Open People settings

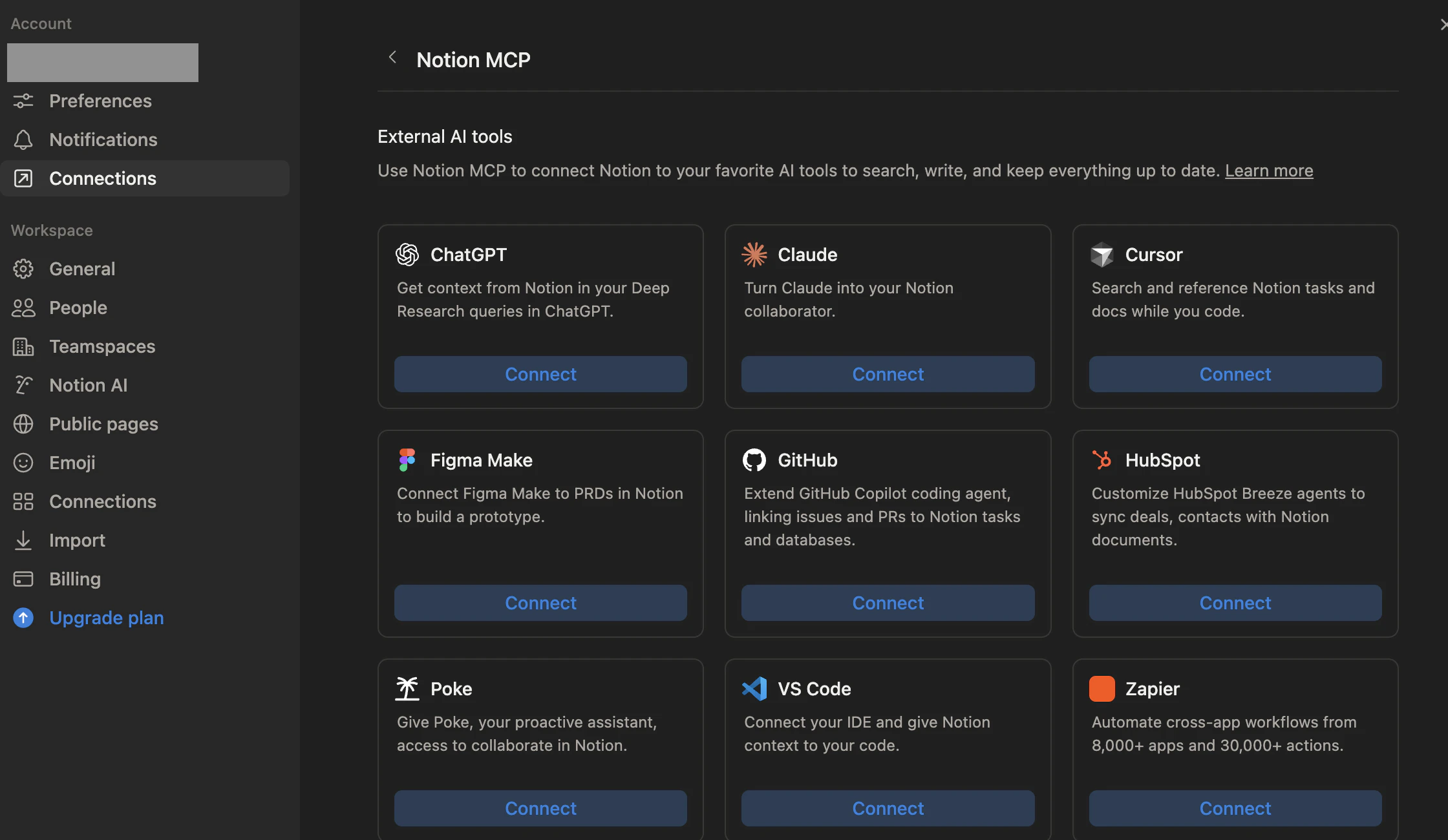[145, 308]
